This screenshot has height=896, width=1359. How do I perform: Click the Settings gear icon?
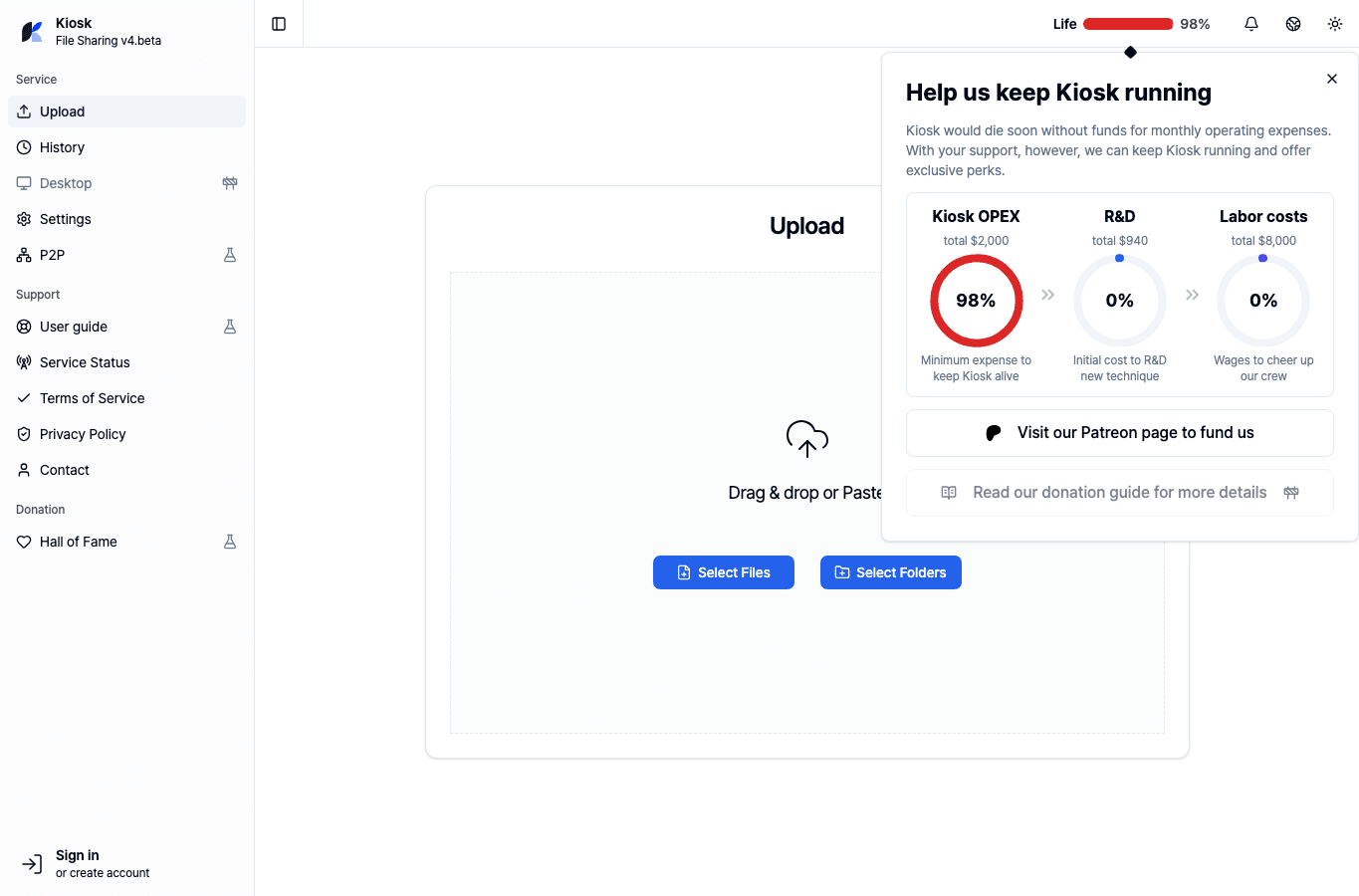click(x=24, y=219)
